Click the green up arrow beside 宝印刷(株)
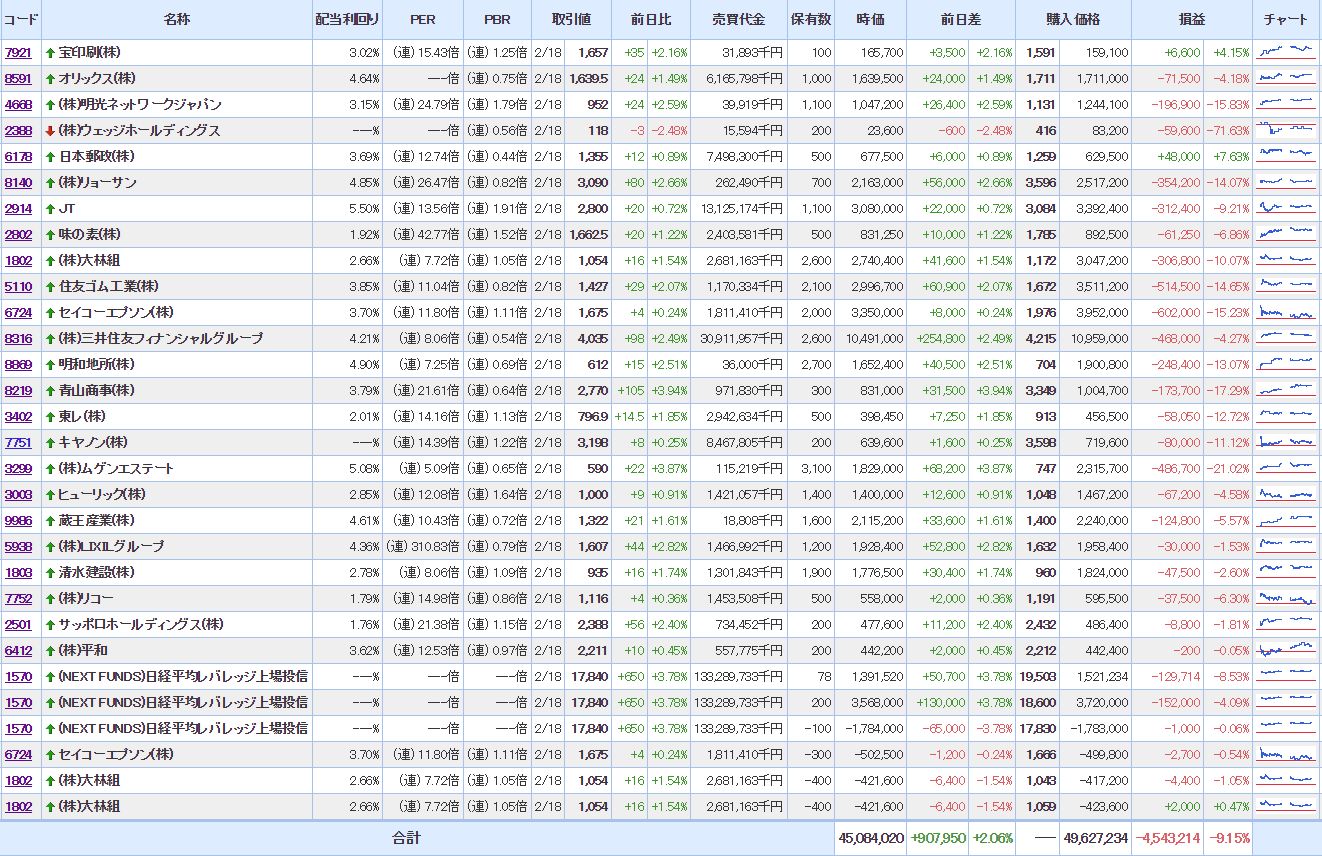 [x=50, y=52]
